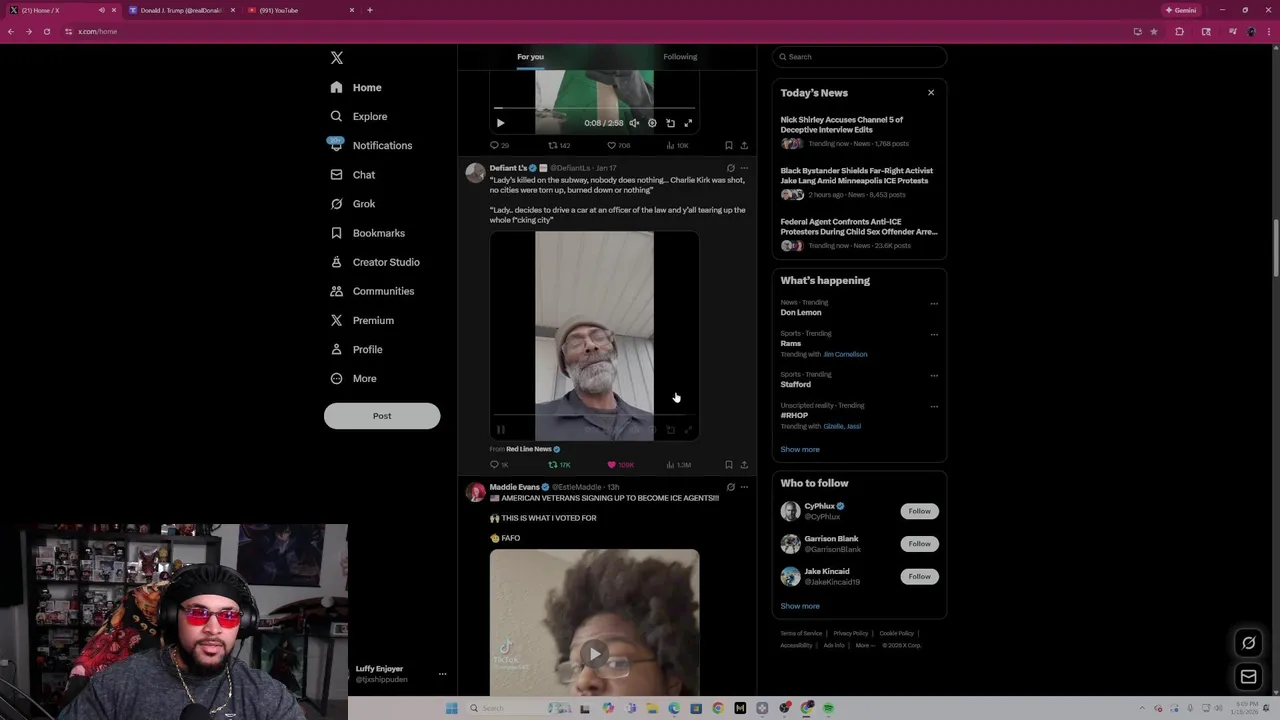The height and width of the screenshot is (720, 1280).
Task: Undo repost on the 17K reposts post
Action: 559,465
